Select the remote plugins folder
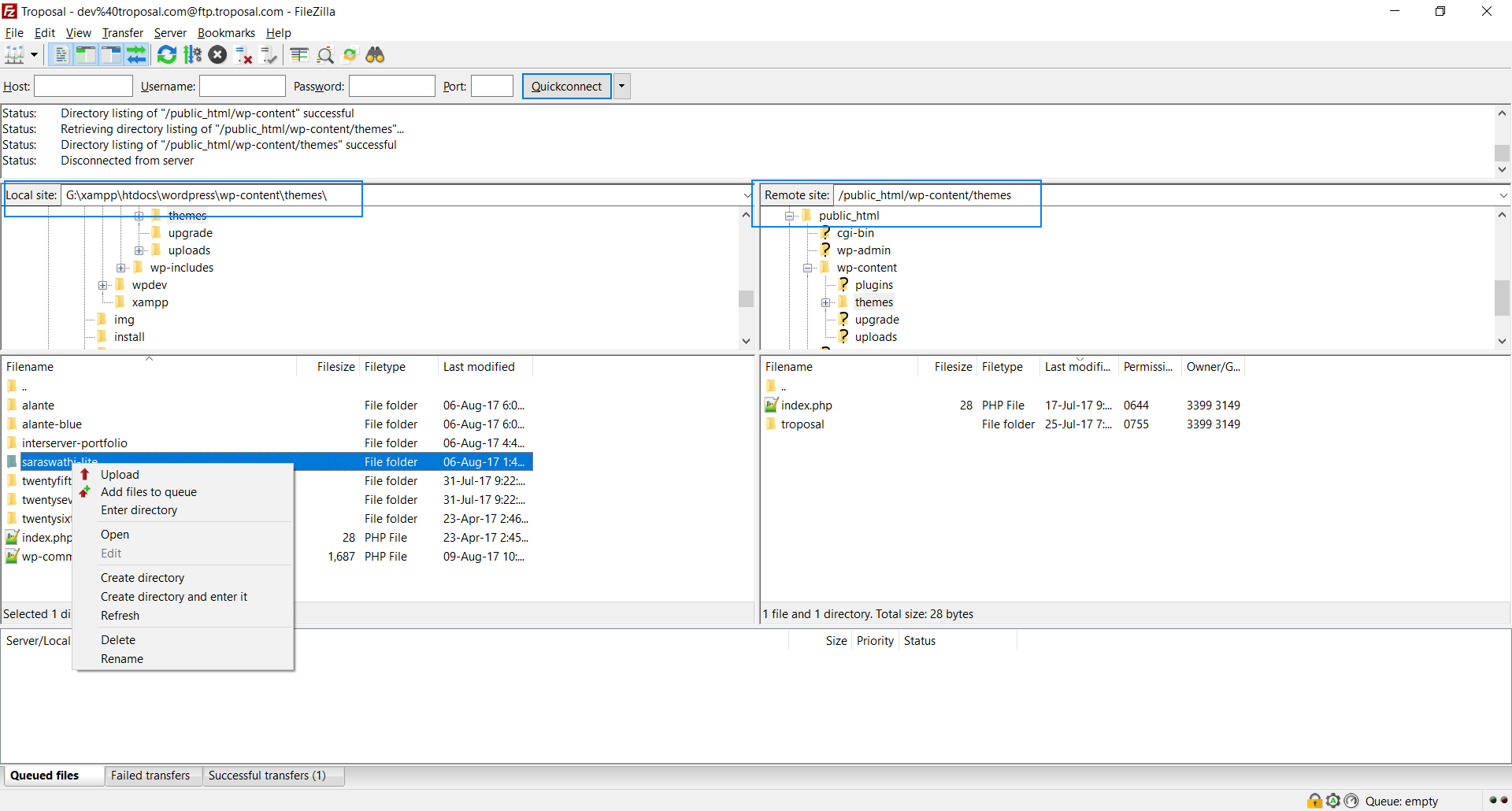 (874, 285)
